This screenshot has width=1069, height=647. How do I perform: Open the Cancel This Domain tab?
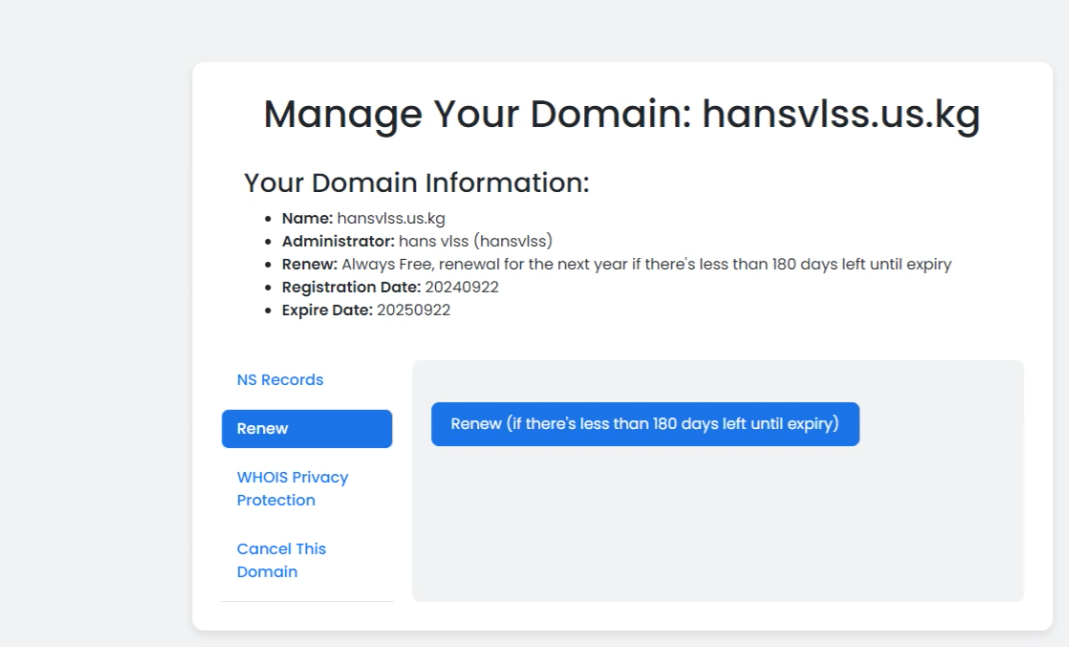click(281, 560)
